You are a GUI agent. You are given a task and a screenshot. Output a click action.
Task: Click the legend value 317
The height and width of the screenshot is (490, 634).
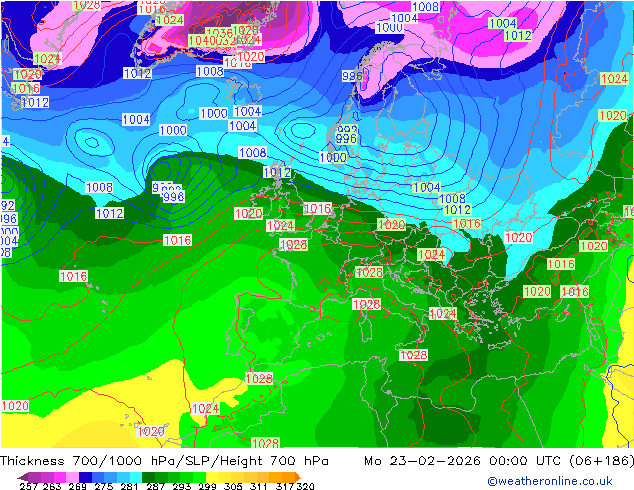(x=285, y=486)
